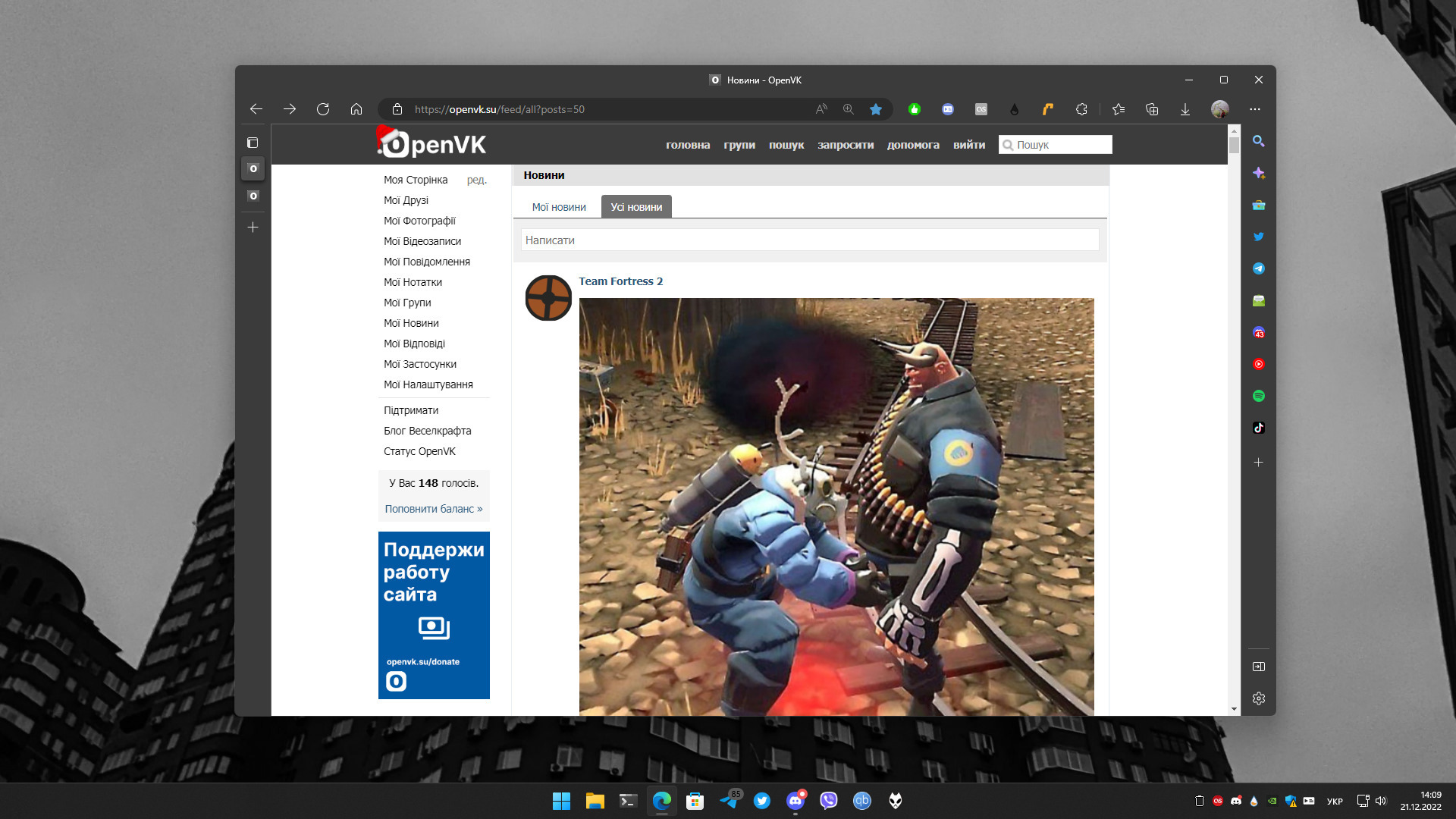1456x819 pixels.
Task: Open Spotify icon in Edge sidebar
Action: (1259, 396)
